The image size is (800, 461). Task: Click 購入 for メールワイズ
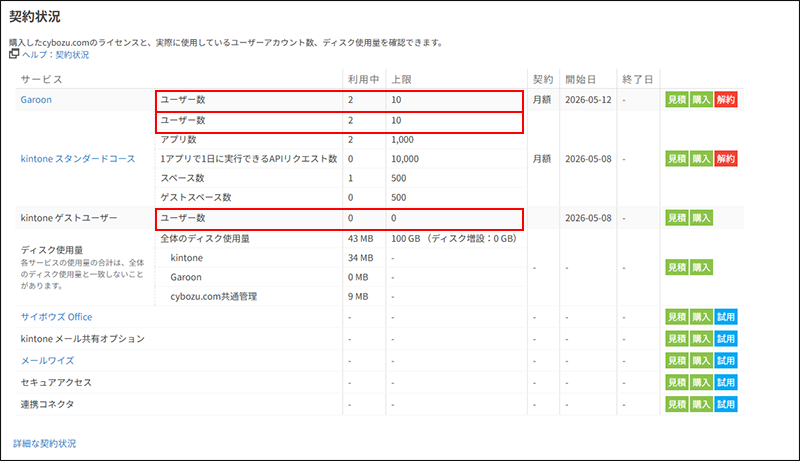[x=701, y=361]
